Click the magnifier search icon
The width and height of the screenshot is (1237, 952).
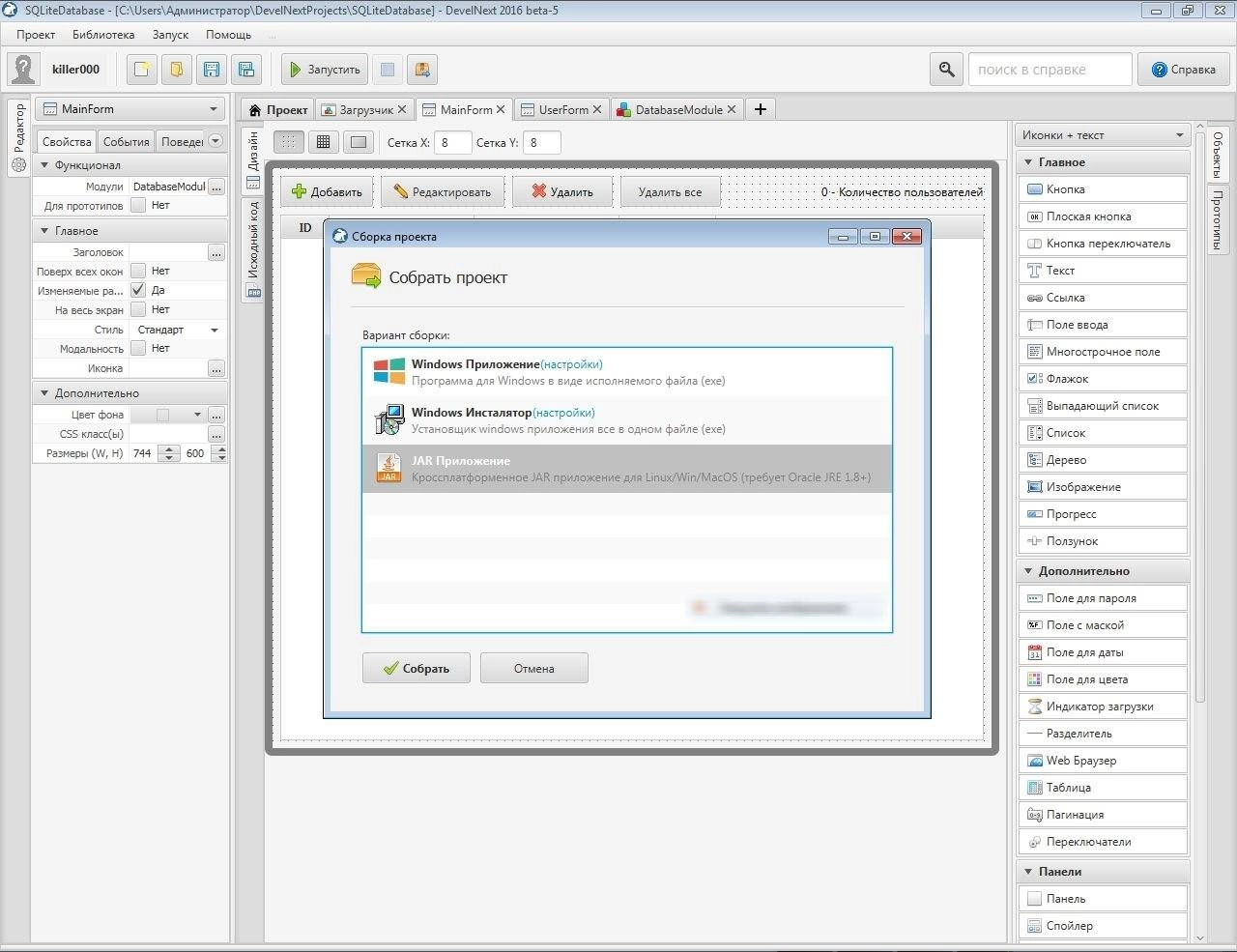click(x=946, y=70)
